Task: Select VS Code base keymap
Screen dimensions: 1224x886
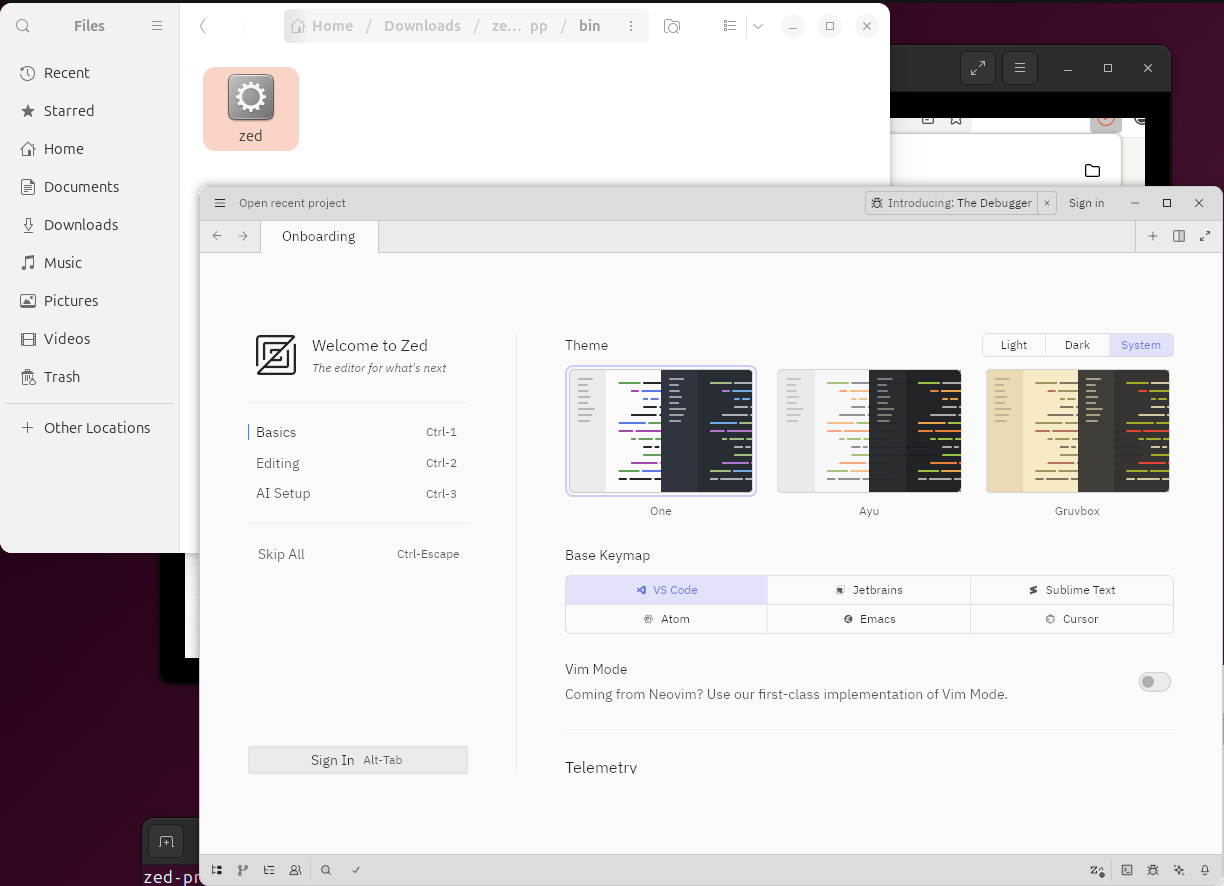Action: point(667,590)
